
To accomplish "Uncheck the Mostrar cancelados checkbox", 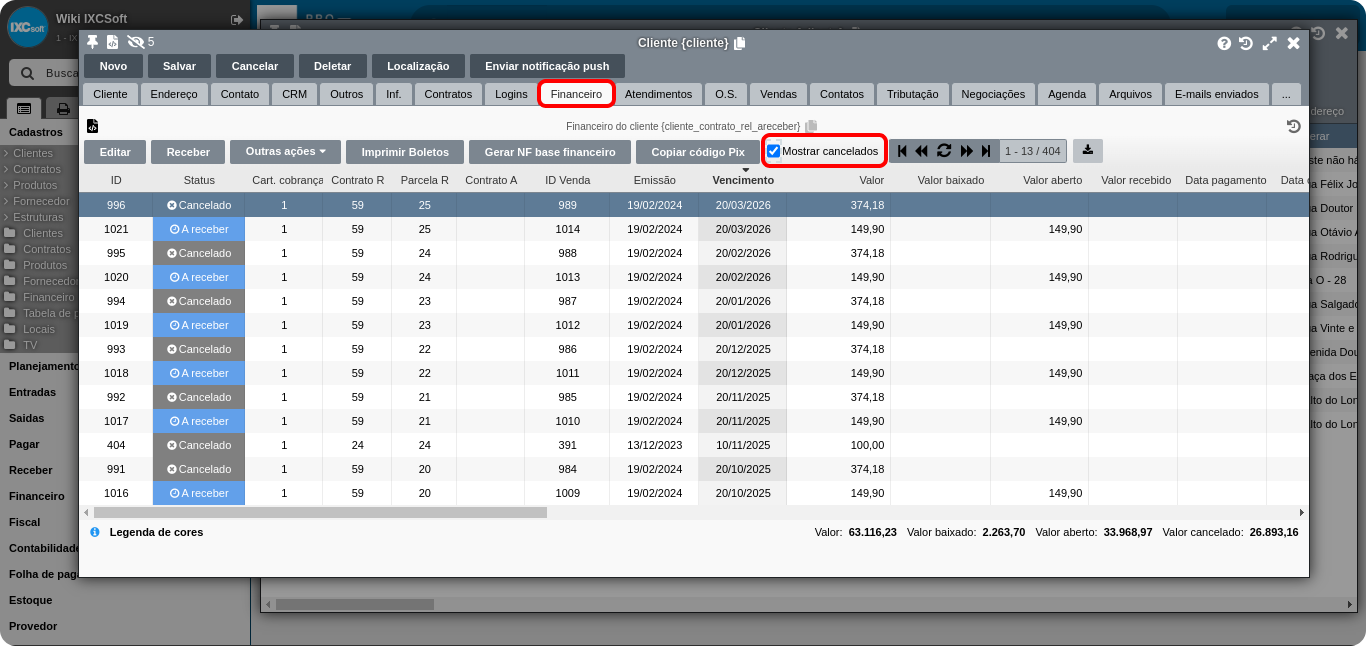I will [x=774, y=151].
